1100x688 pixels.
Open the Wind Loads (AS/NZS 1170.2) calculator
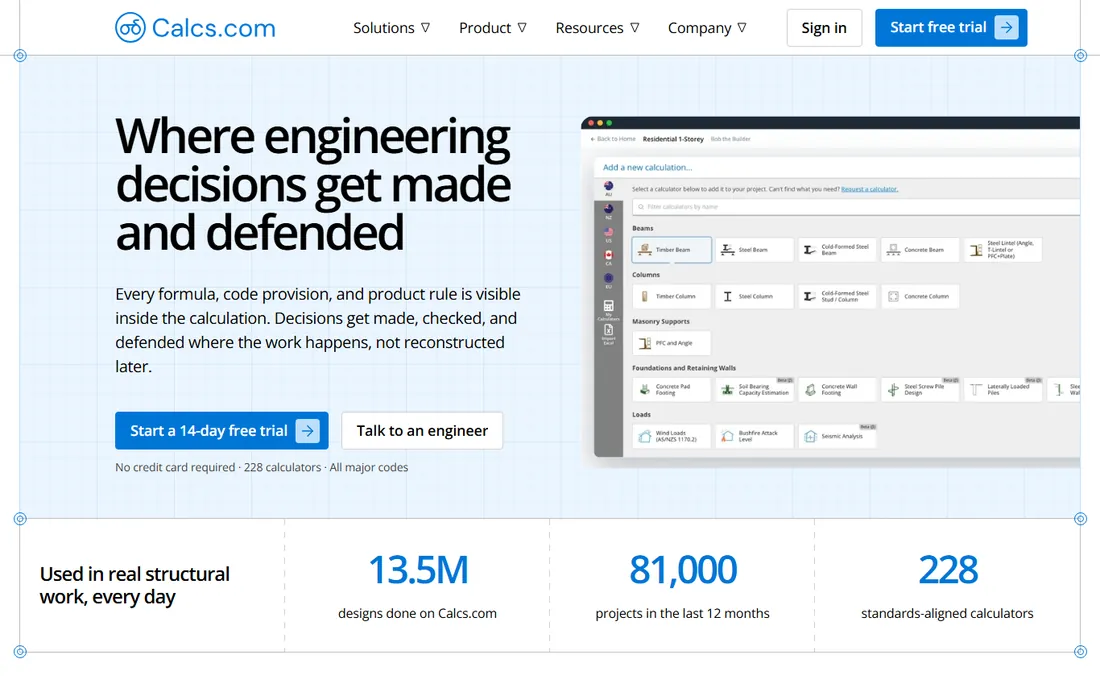(x=671, y=436)
